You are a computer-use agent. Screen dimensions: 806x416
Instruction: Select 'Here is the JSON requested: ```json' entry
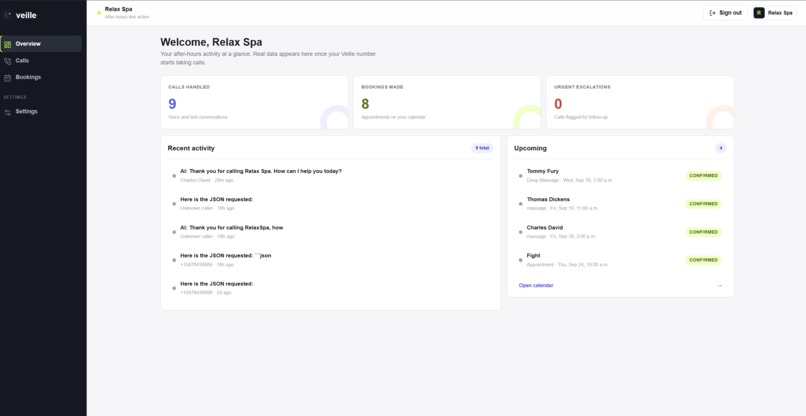331,260
